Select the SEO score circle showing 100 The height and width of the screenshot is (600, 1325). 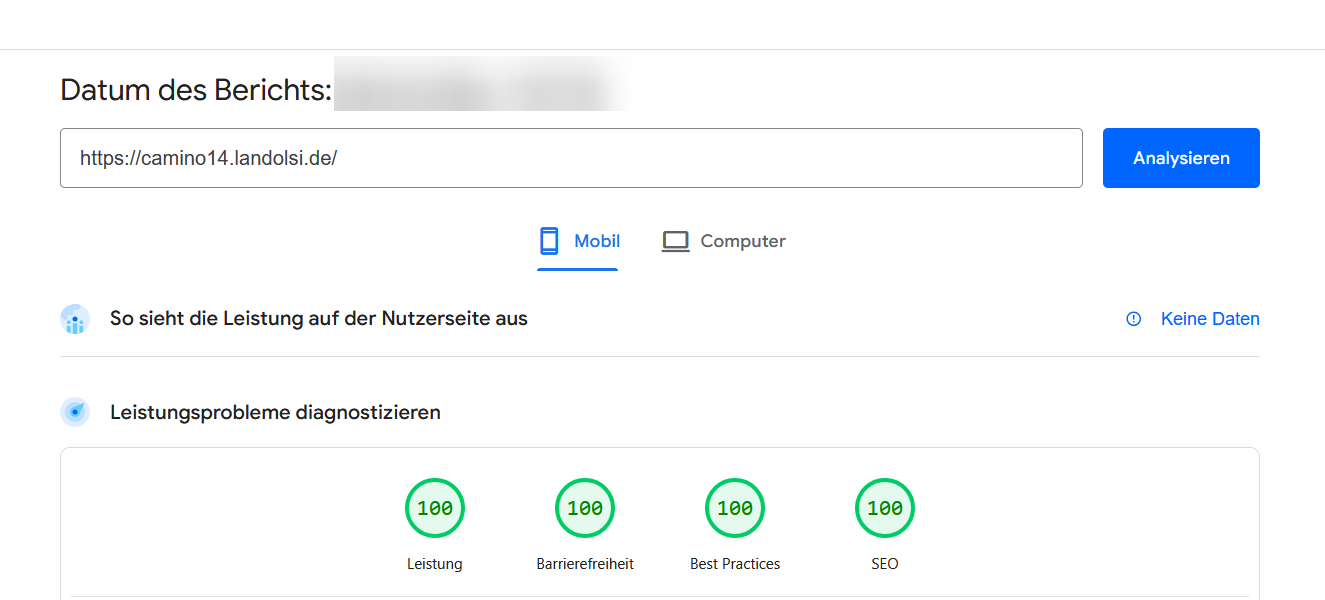(884, 507)
